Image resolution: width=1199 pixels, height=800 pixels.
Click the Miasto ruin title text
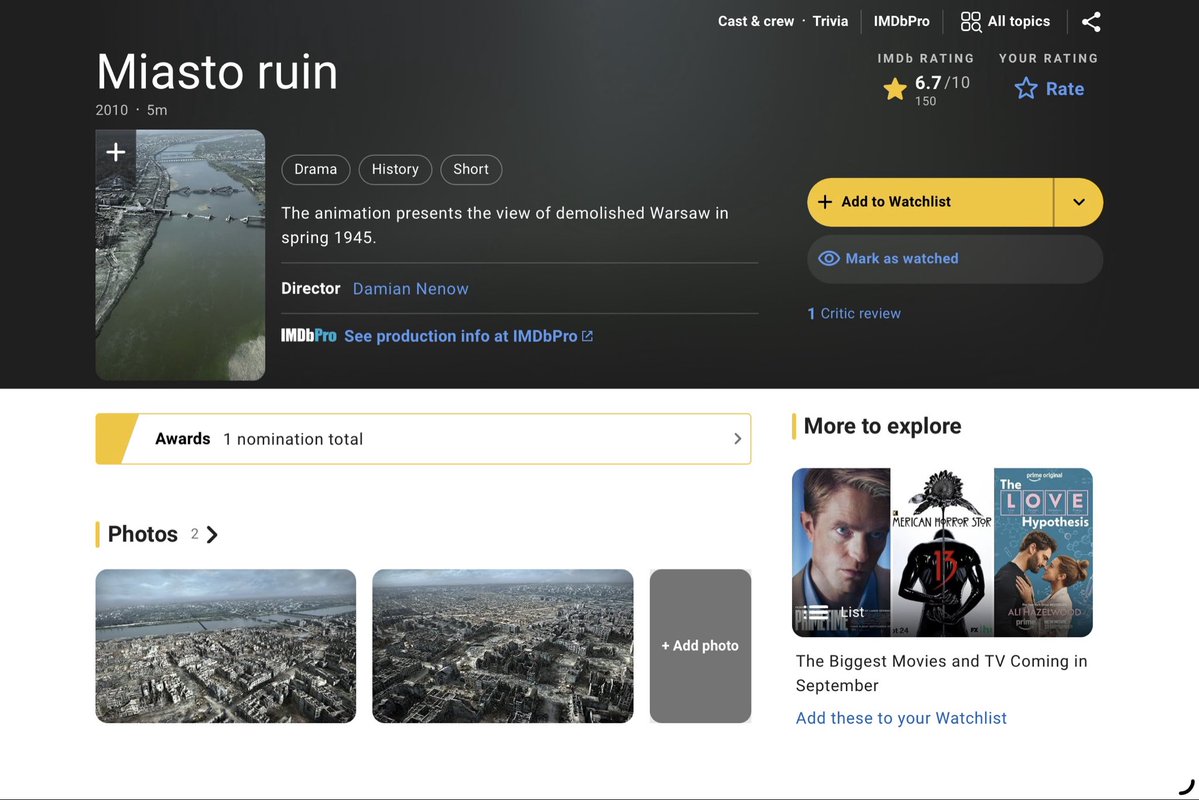pyautogui.click(x=217, y=72)
